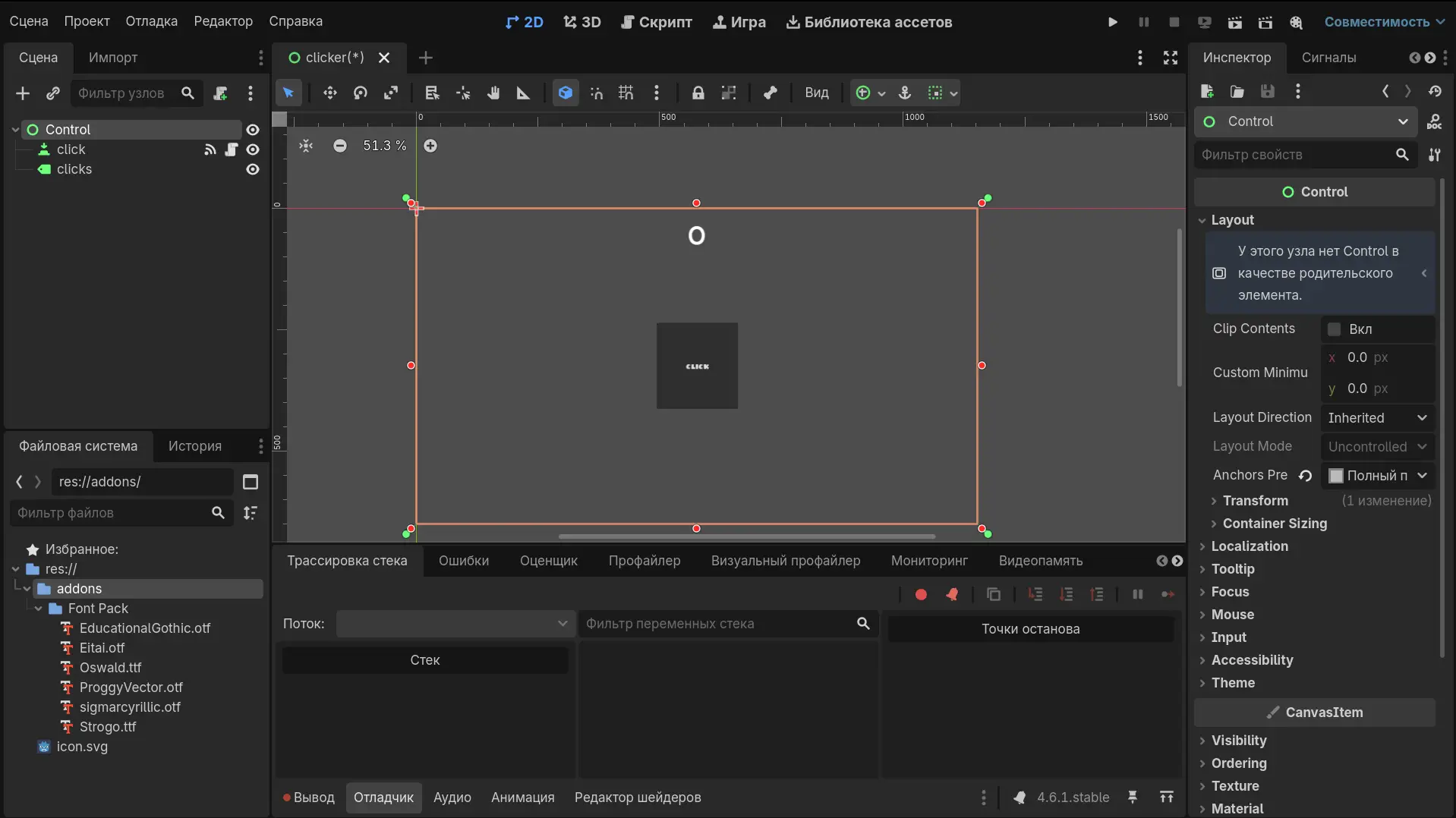Enable the Clip Contents checkbox
Screen dimensions: 1456x818
(1335, 329)
